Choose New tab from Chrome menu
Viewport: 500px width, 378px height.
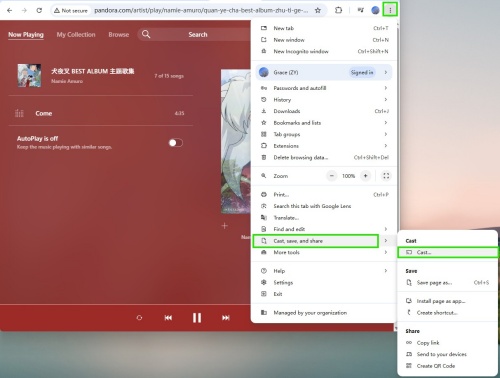pyautogui.click(x=324, y=28)
